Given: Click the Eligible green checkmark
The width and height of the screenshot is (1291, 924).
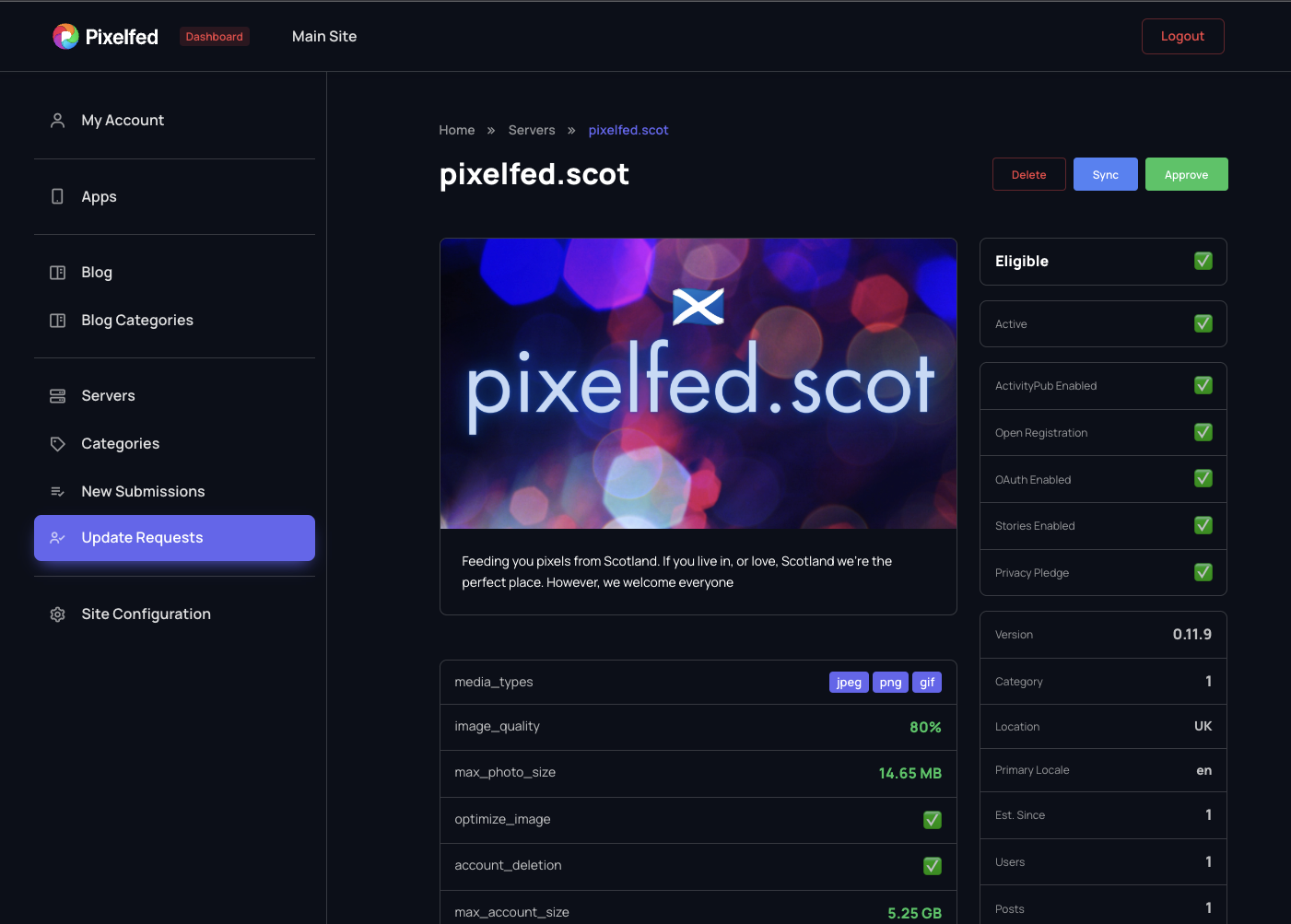Looking at the screenshot, I should tap(1203, 261).
